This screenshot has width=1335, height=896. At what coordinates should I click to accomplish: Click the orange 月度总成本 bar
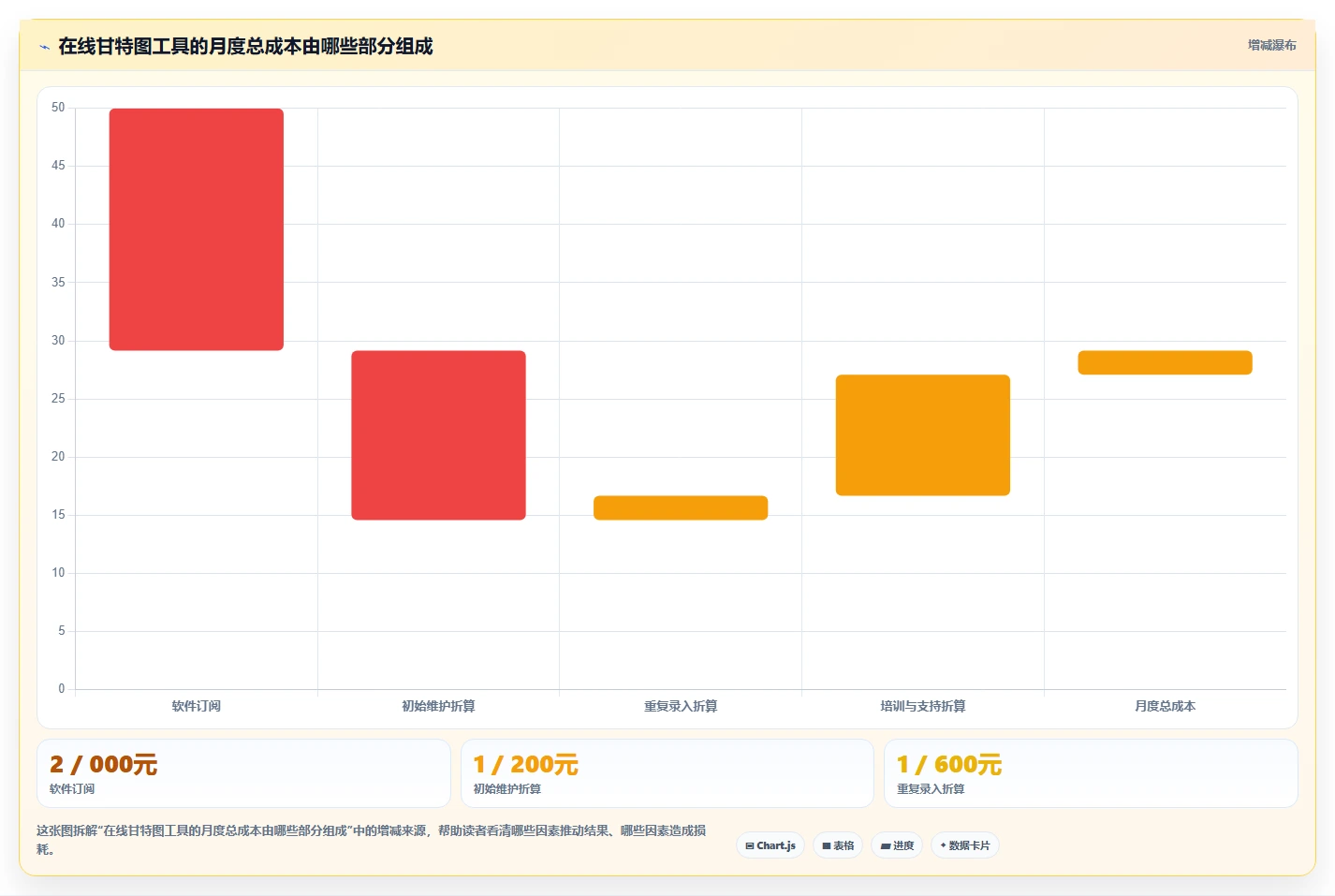[x=1165, y=362]
